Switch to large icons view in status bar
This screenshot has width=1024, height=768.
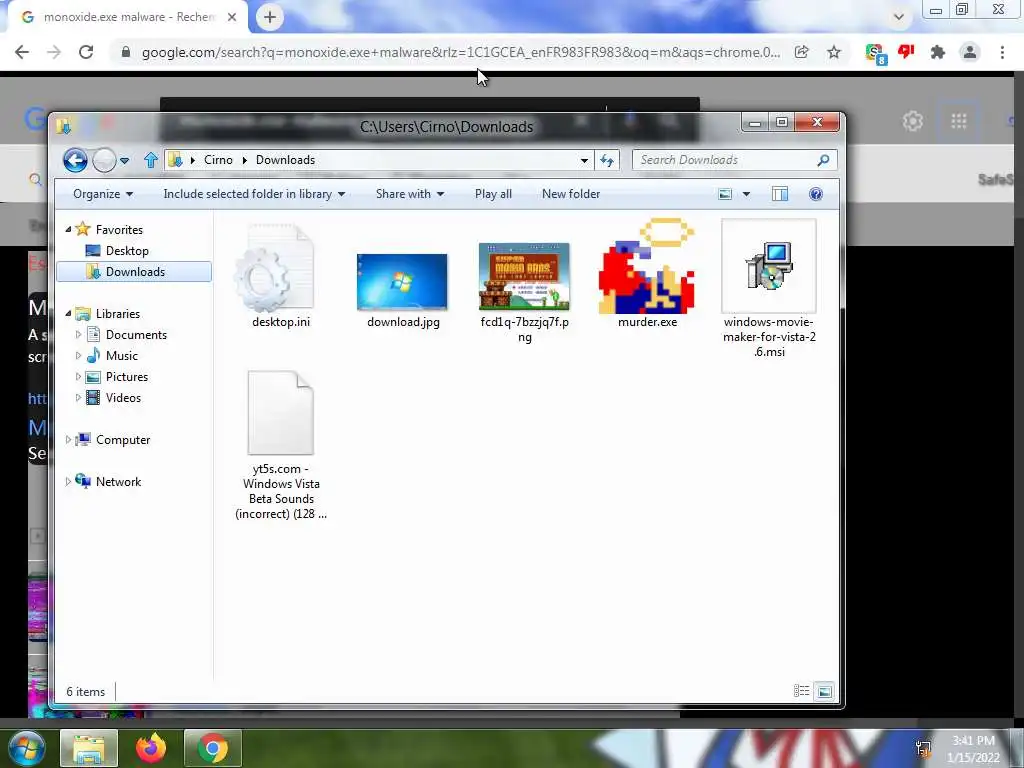pos(825,691)
